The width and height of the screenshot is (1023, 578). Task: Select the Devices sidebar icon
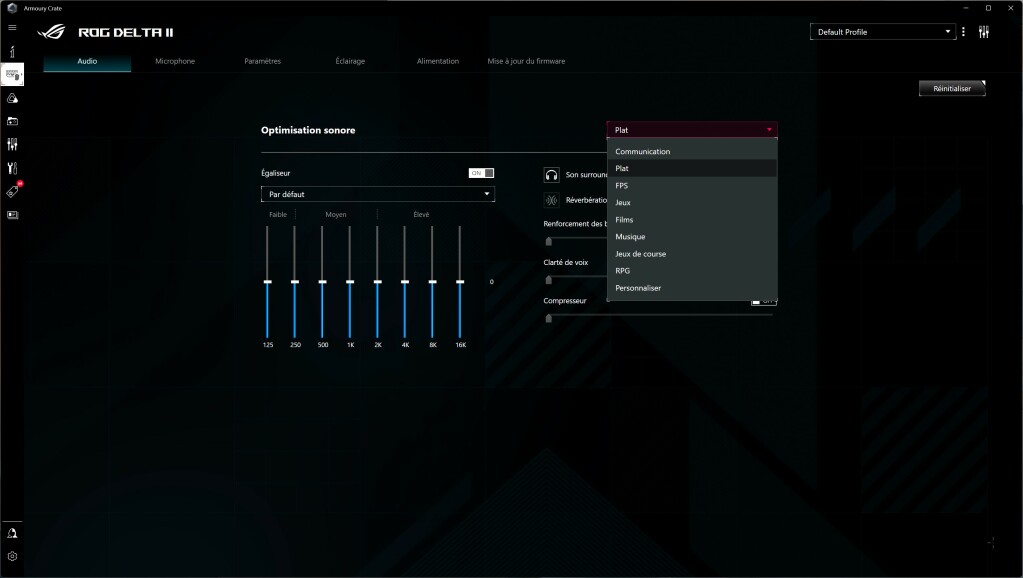[12, 74]
